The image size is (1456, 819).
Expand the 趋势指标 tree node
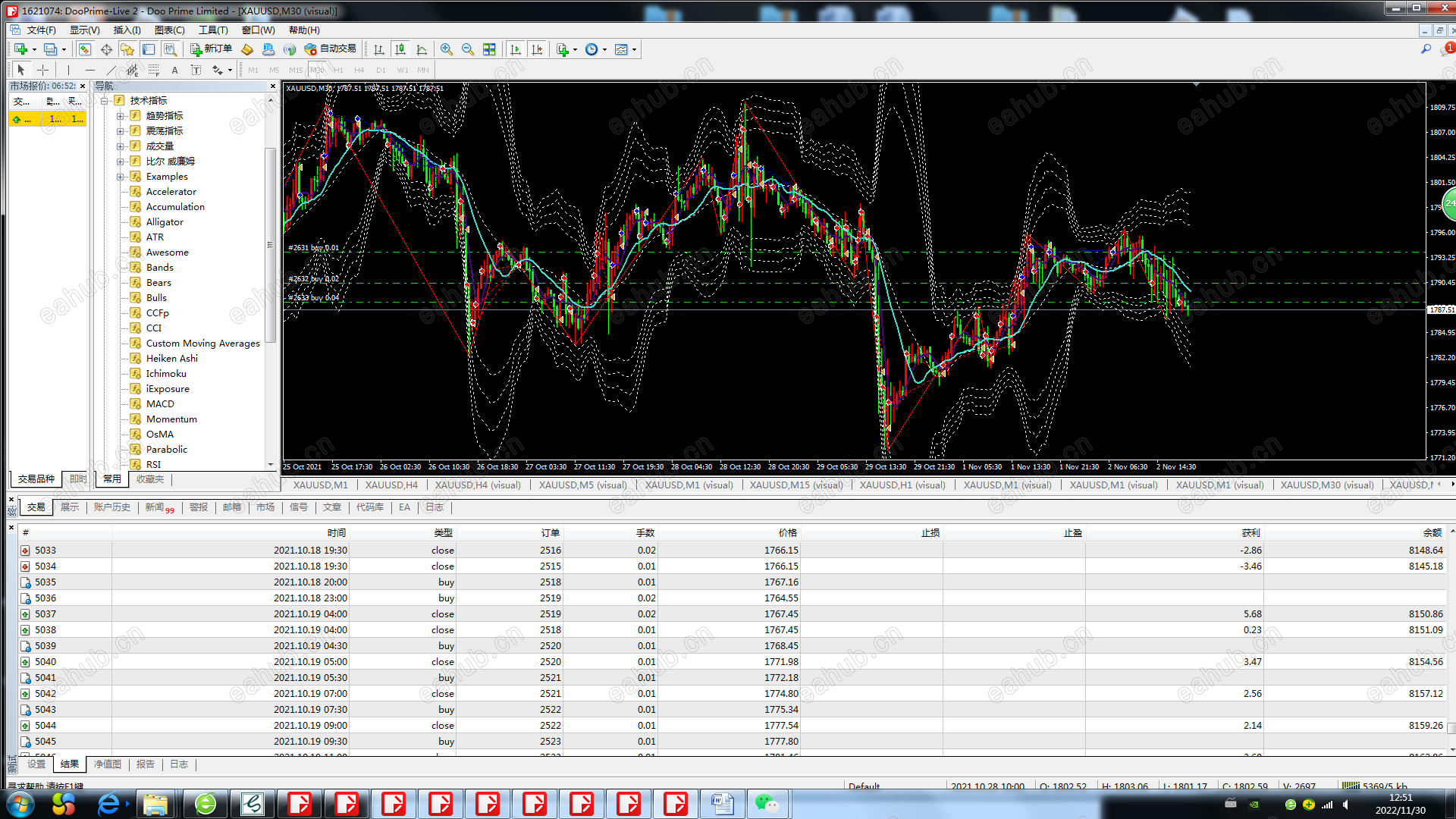click(x=120, y=116)
